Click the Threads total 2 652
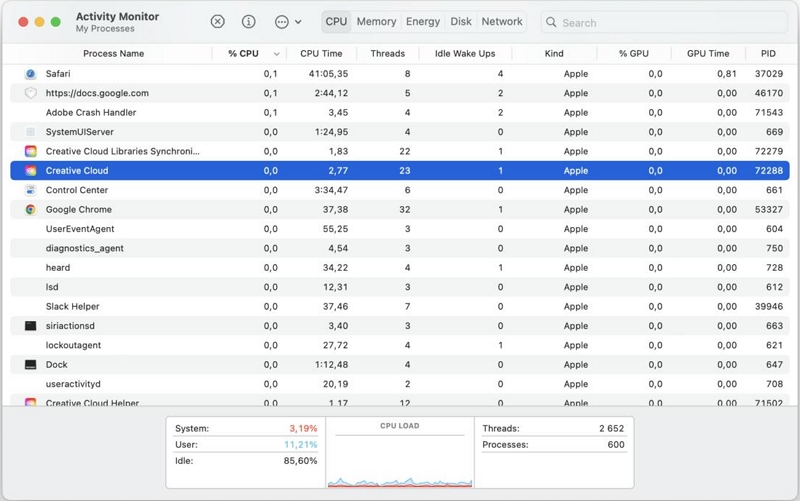800x501 pixels. (612, 429)
